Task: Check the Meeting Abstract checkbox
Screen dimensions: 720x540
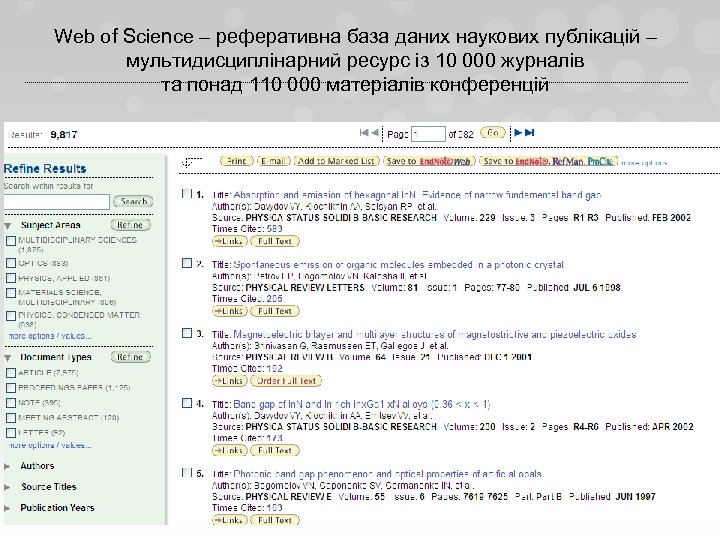Action: click(11, 418)
